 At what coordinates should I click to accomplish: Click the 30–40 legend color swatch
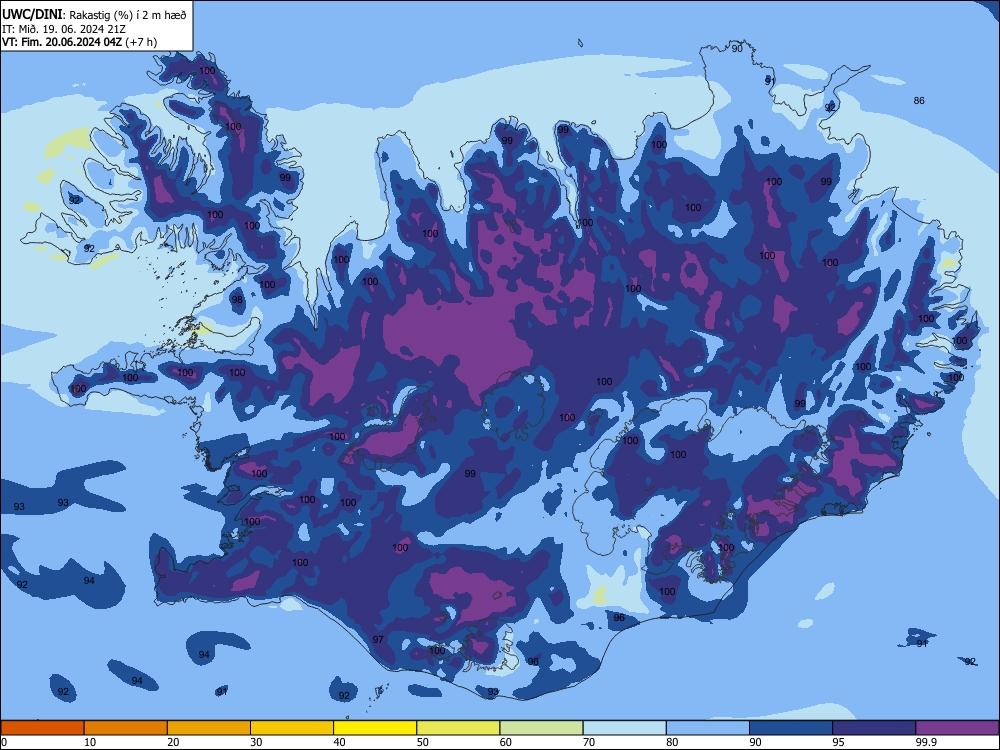click(292, 728)
